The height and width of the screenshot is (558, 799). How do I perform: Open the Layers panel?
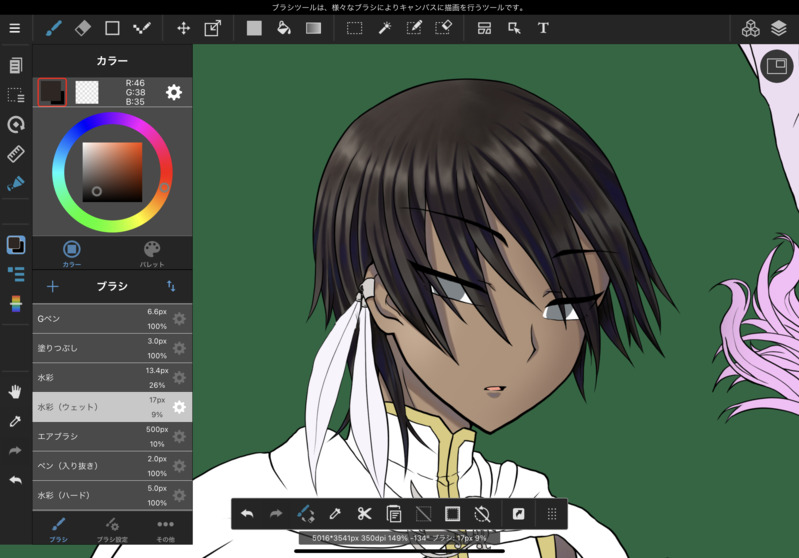tap(779, 29)
